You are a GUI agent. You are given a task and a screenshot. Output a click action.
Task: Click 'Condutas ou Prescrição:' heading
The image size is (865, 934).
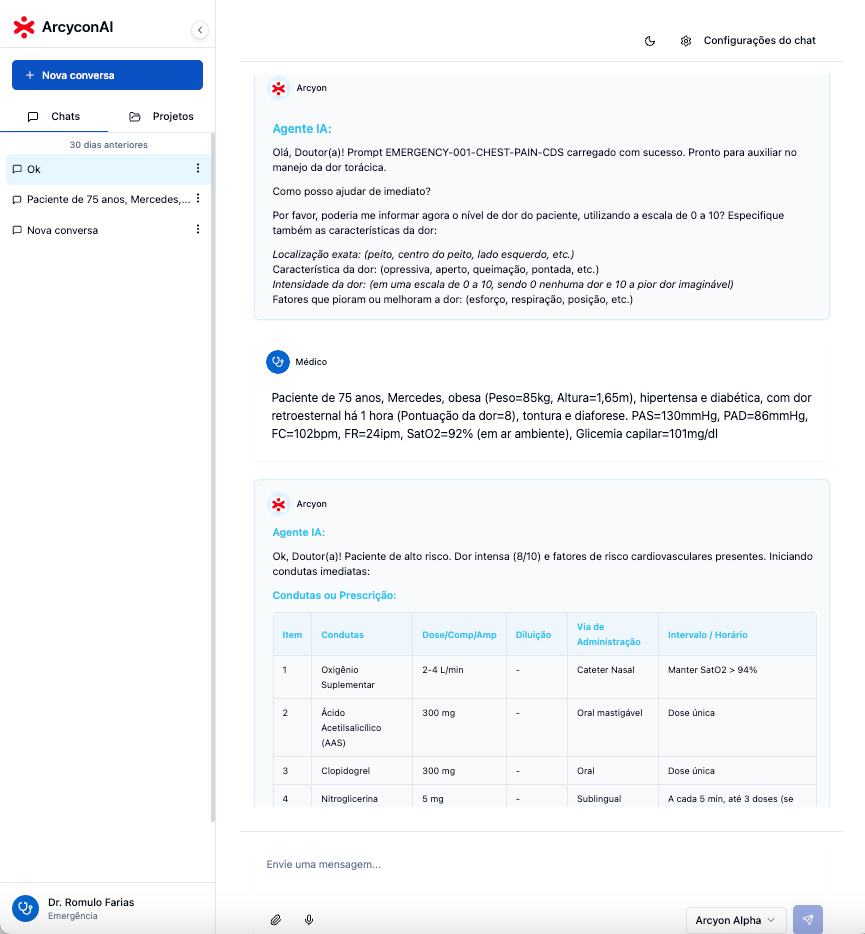[334, 595]
